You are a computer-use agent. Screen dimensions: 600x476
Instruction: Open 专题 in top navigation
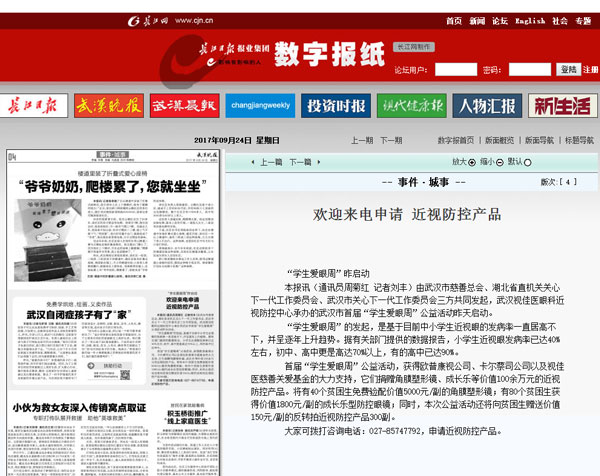[583, 21]
